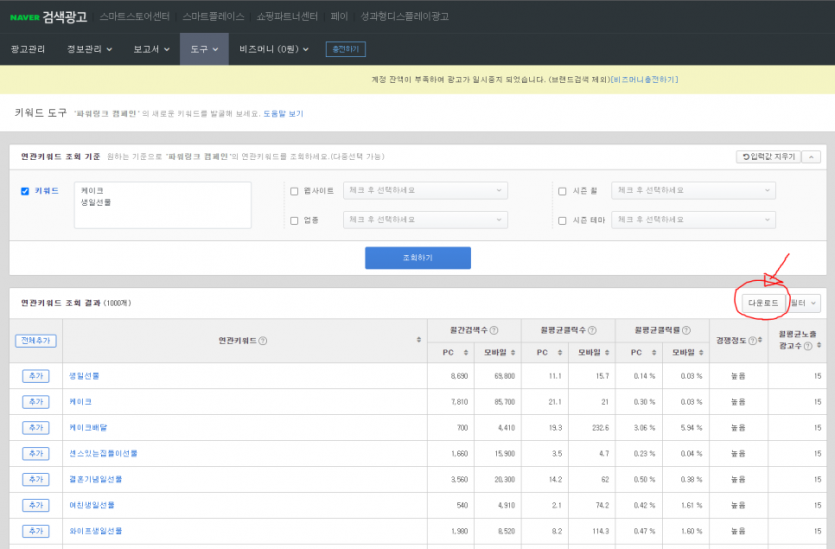Tick the 키워드 checkbox

click(x=24, y=191)
